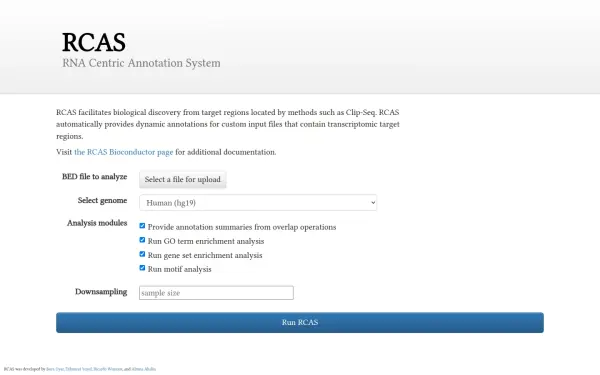This screenshot has width=600, height=375.
Task: Click the 'Run GO term enrichment analysis' label
Action: (206, 241)
